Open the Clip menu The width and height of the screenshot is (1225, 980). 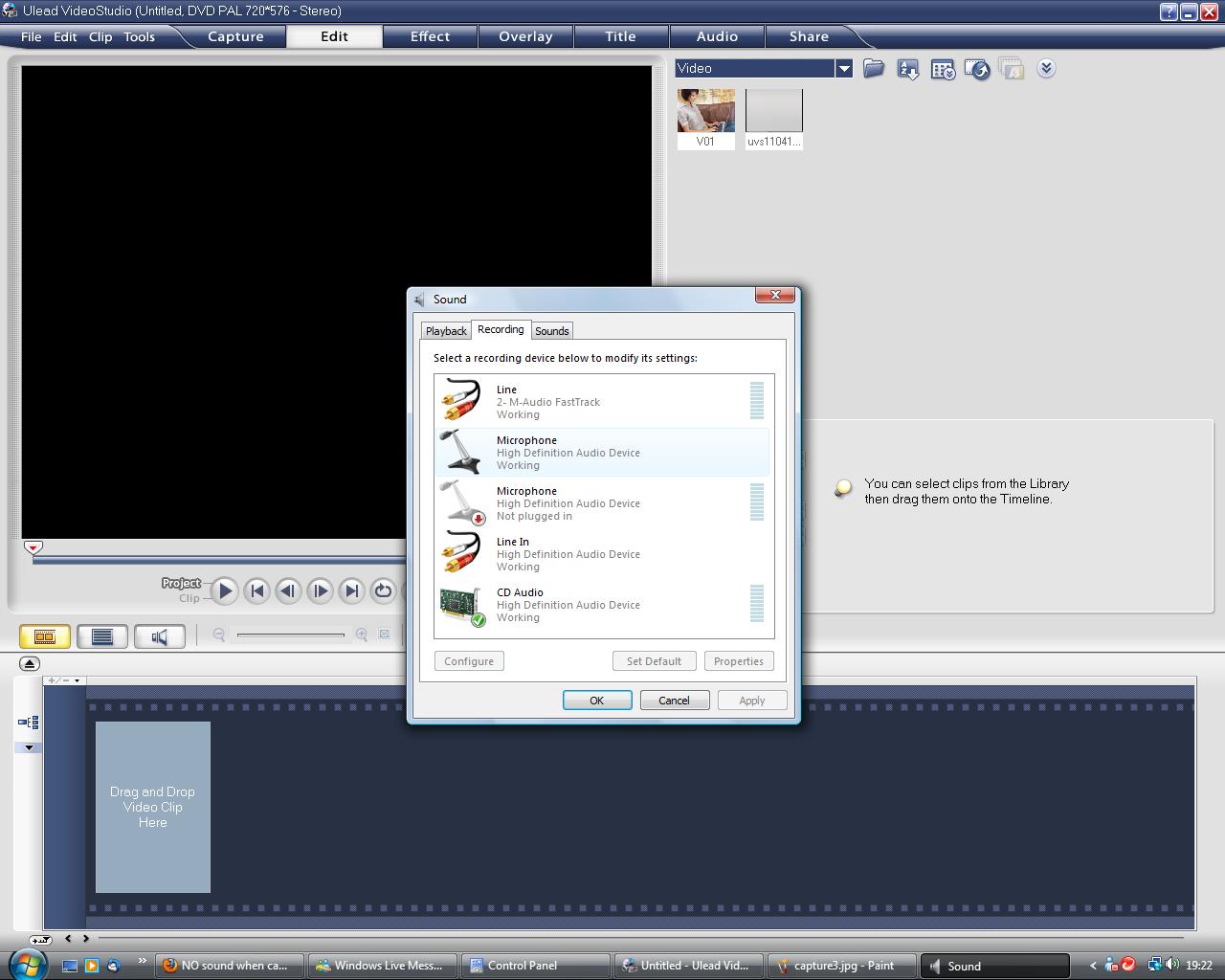(100, 36)
